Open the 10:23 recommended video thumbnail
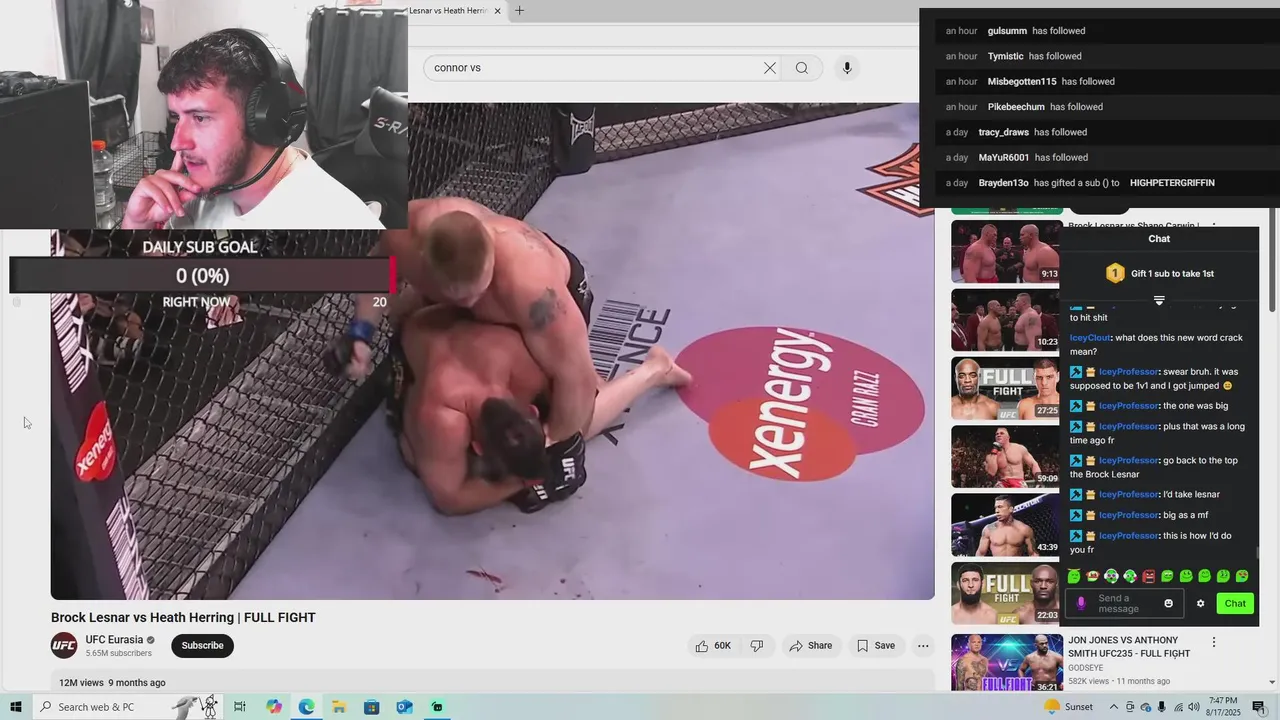 pos(1006,320)
